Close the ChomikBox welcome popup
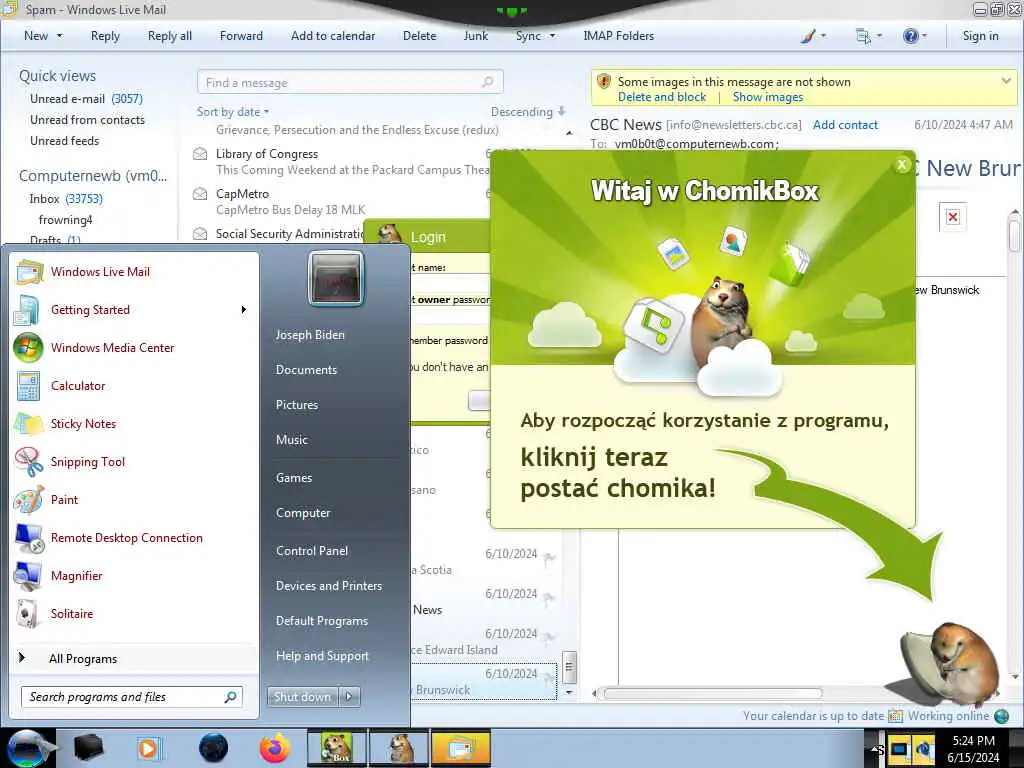This screenshot has width=1024, height=768. 902,165
